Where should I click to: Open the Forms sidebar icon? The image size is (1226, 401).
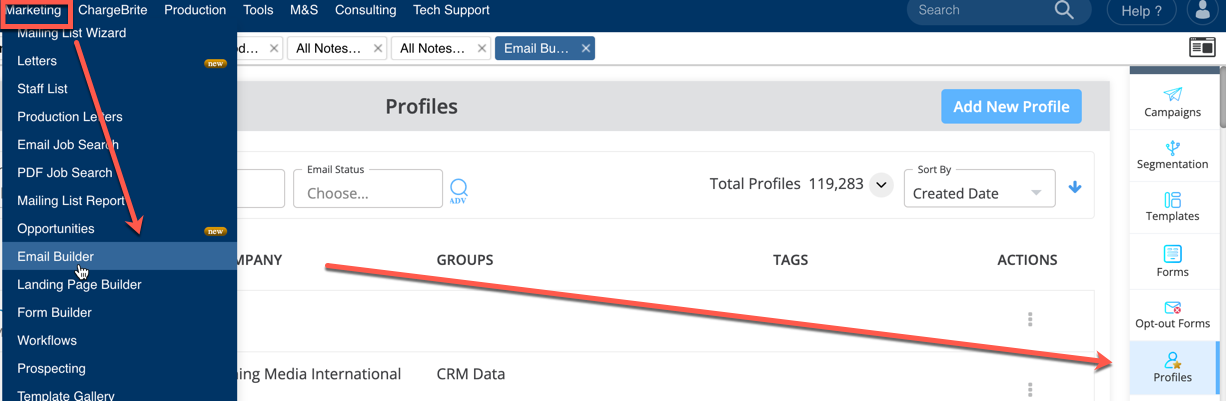click(1173, 254)
